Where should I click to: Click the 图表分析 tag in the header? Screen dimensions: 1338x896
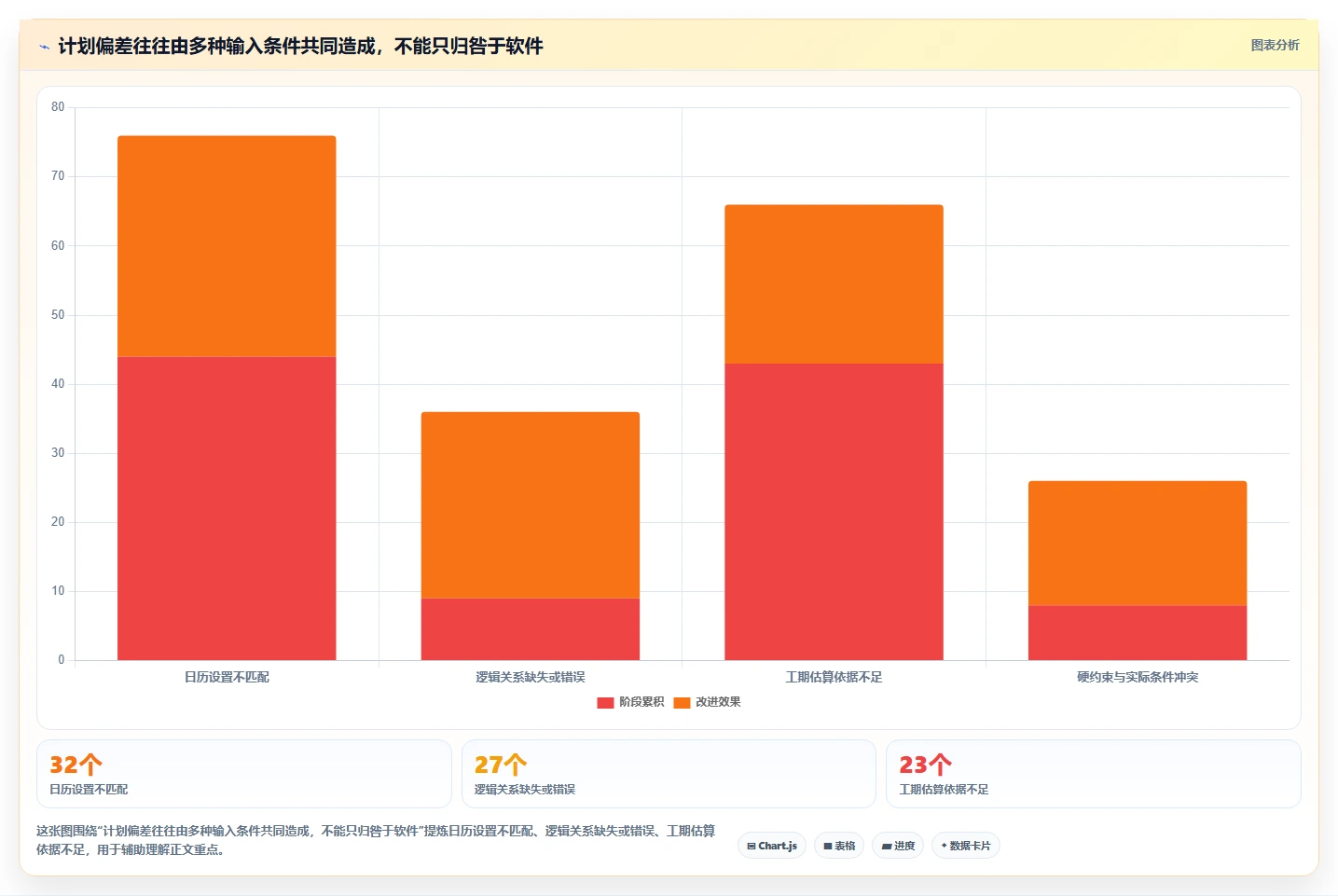(x=1275, y=45)
